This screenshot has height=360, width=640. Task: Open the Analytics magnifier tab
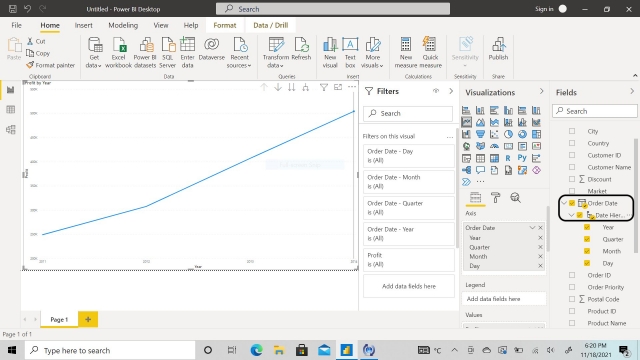(516, 198)
